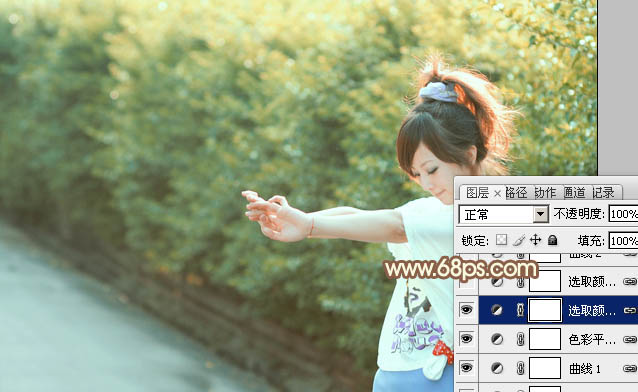
Task: Hide the 曲线 1 layer via its eye
Action: (466, 368)
